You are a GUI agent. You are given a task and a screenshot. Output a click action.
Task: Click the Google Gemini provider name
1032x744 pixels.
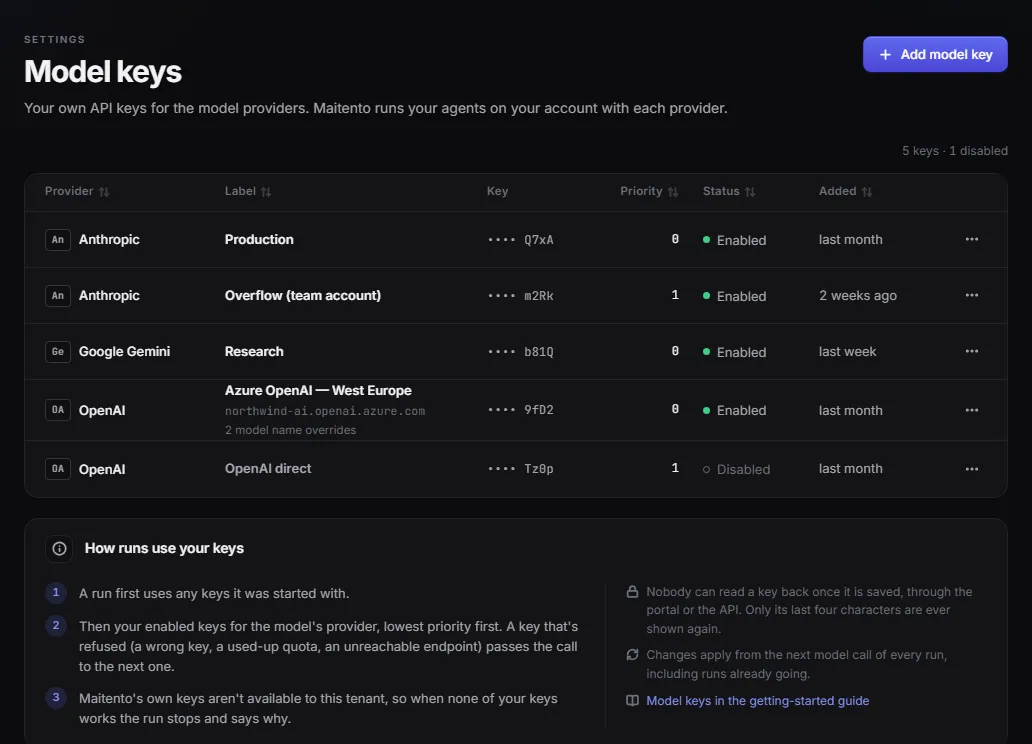124,352
